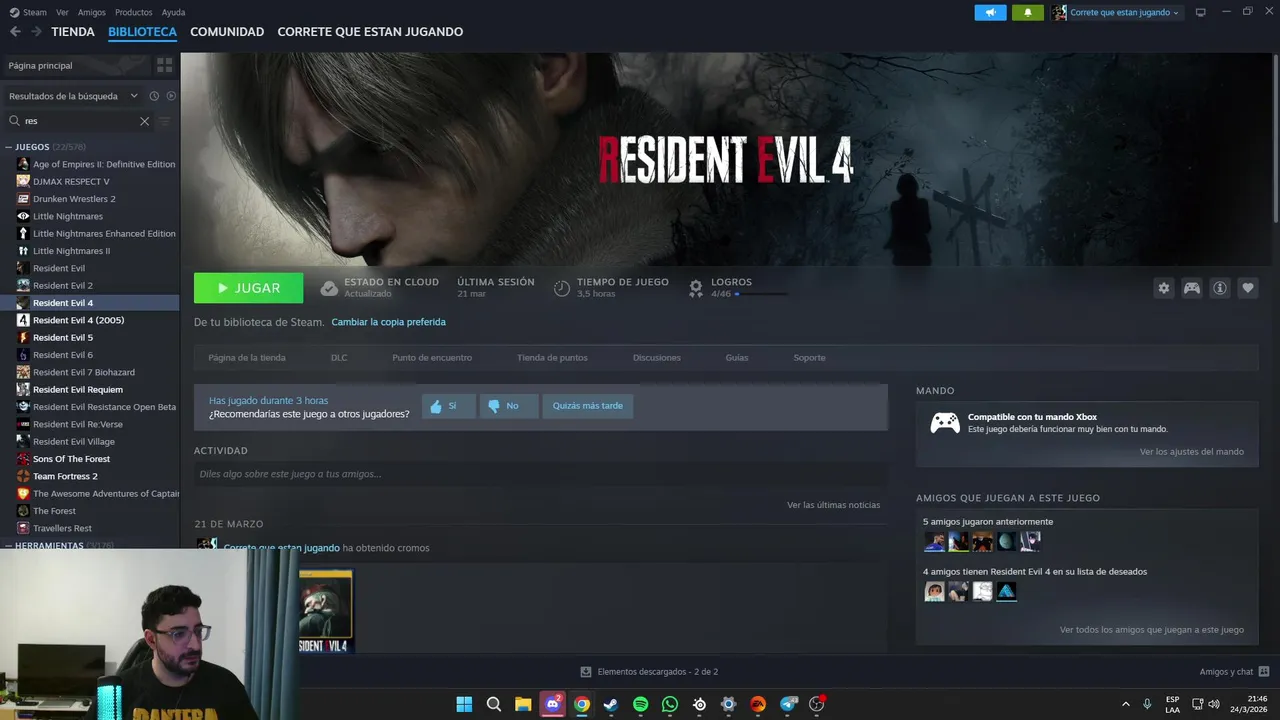Open Ver las últimas noticias link
The image size is (1280, 720).
coord(833,505)
